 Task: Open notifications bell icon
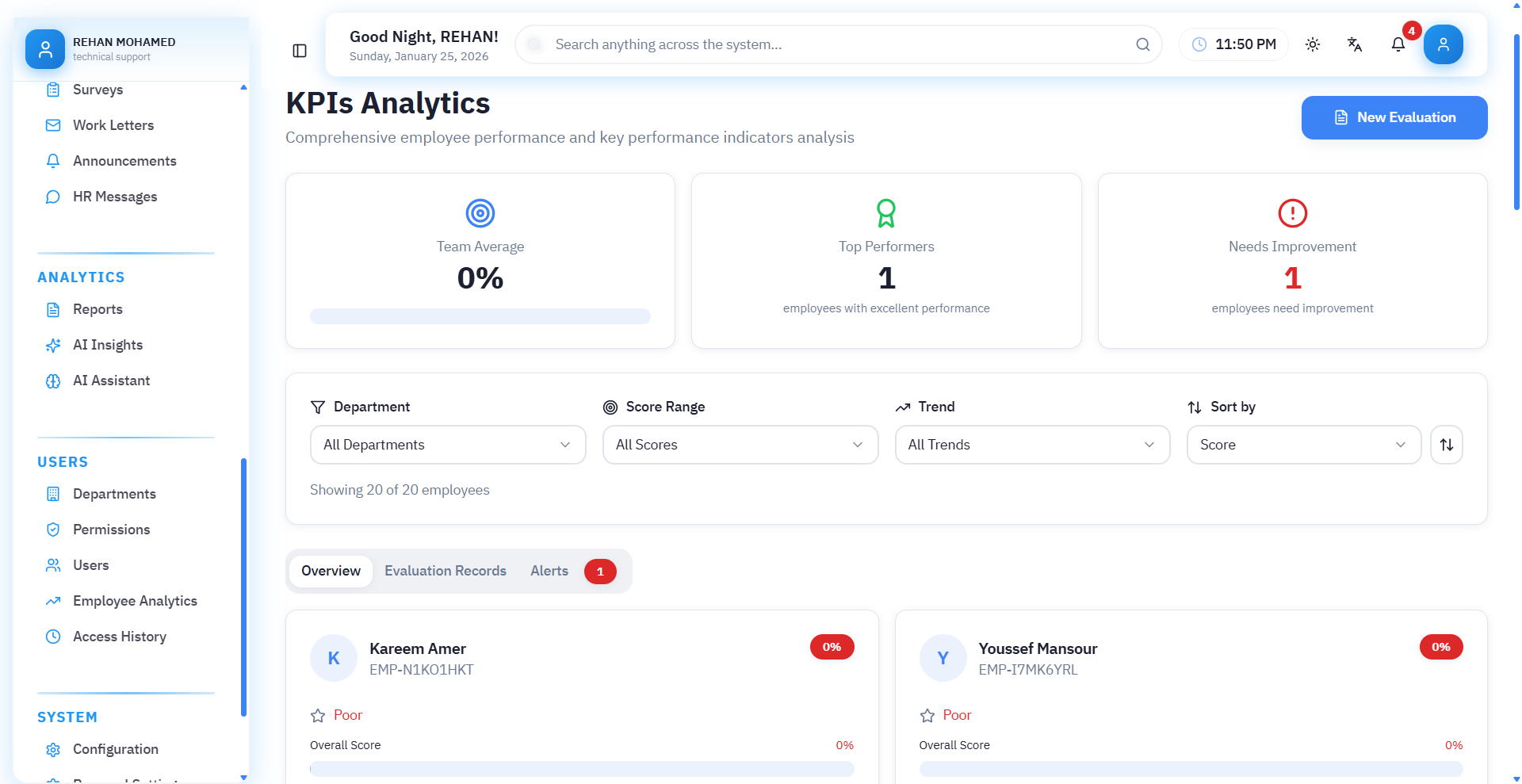(x=1398, y=44)
